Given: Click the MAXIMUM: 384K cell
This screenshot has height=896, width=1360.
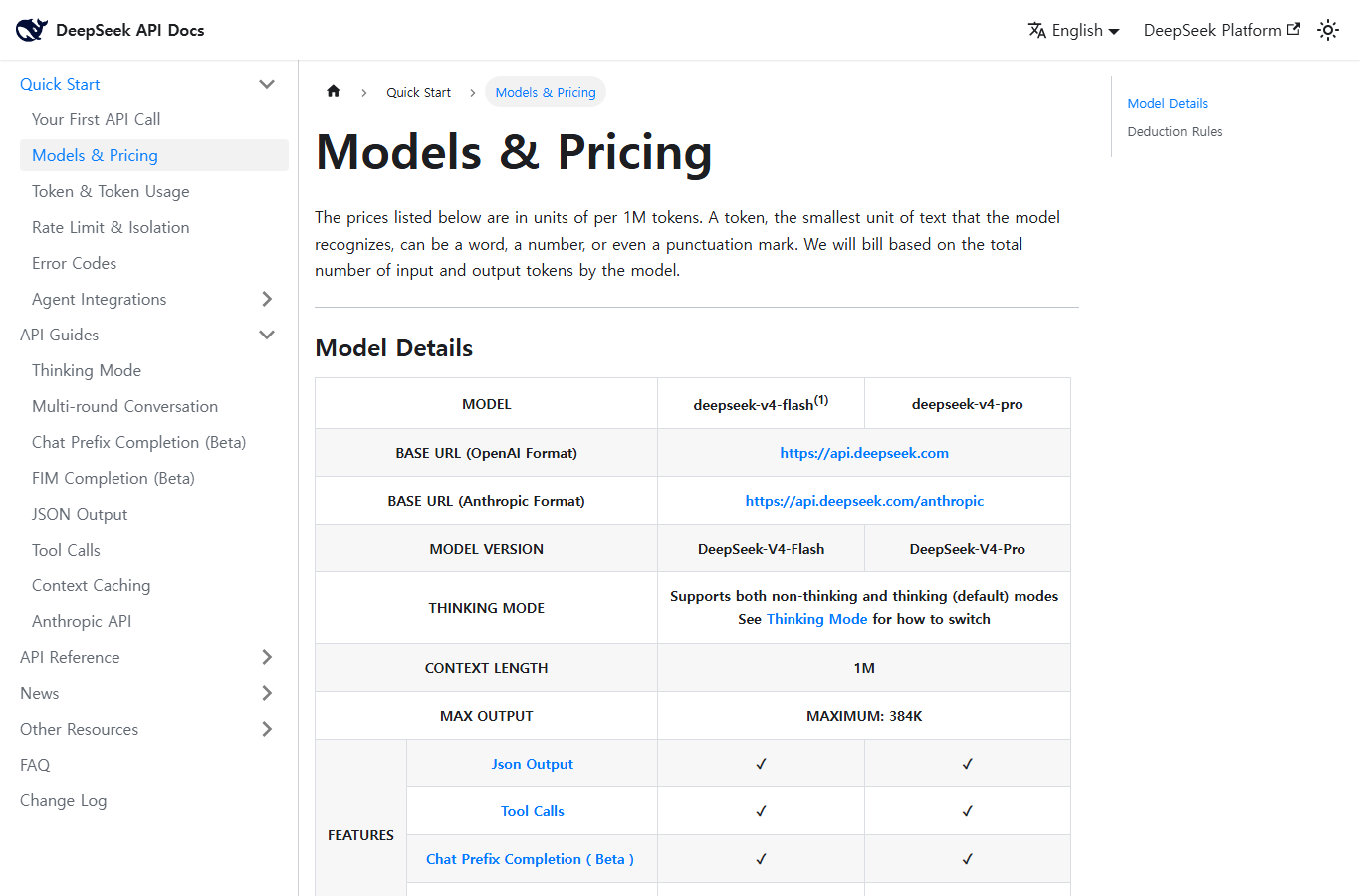Looking at the screenshot, I should point(864,716).
